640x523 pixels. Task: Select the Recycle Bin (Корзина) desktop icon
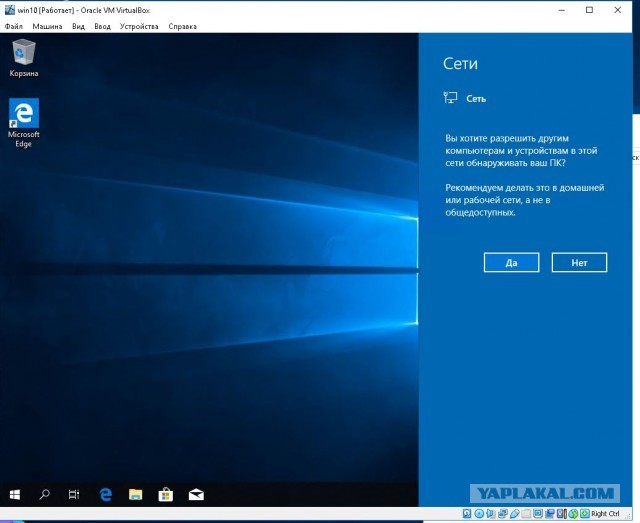click(x=24, y=58)
